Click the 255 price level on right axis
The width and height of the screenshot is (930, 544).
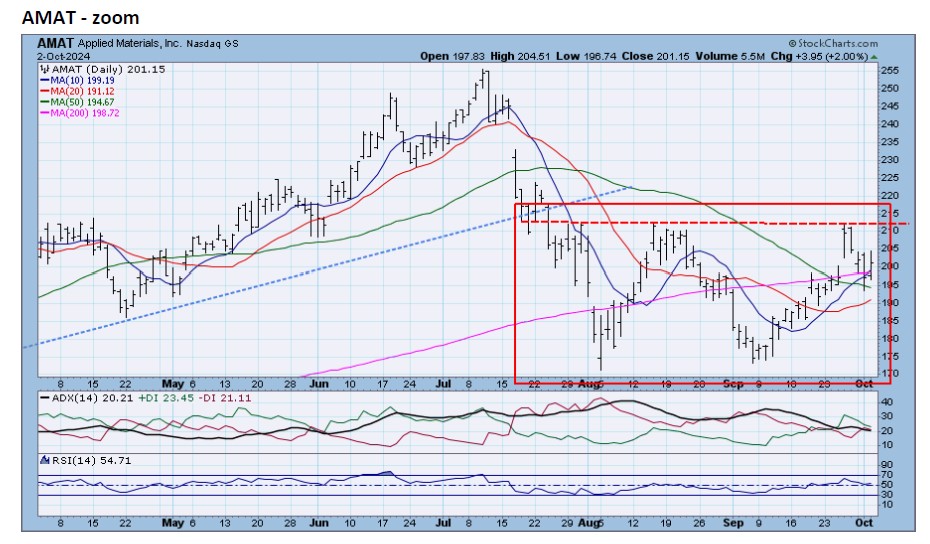(890, 70)
